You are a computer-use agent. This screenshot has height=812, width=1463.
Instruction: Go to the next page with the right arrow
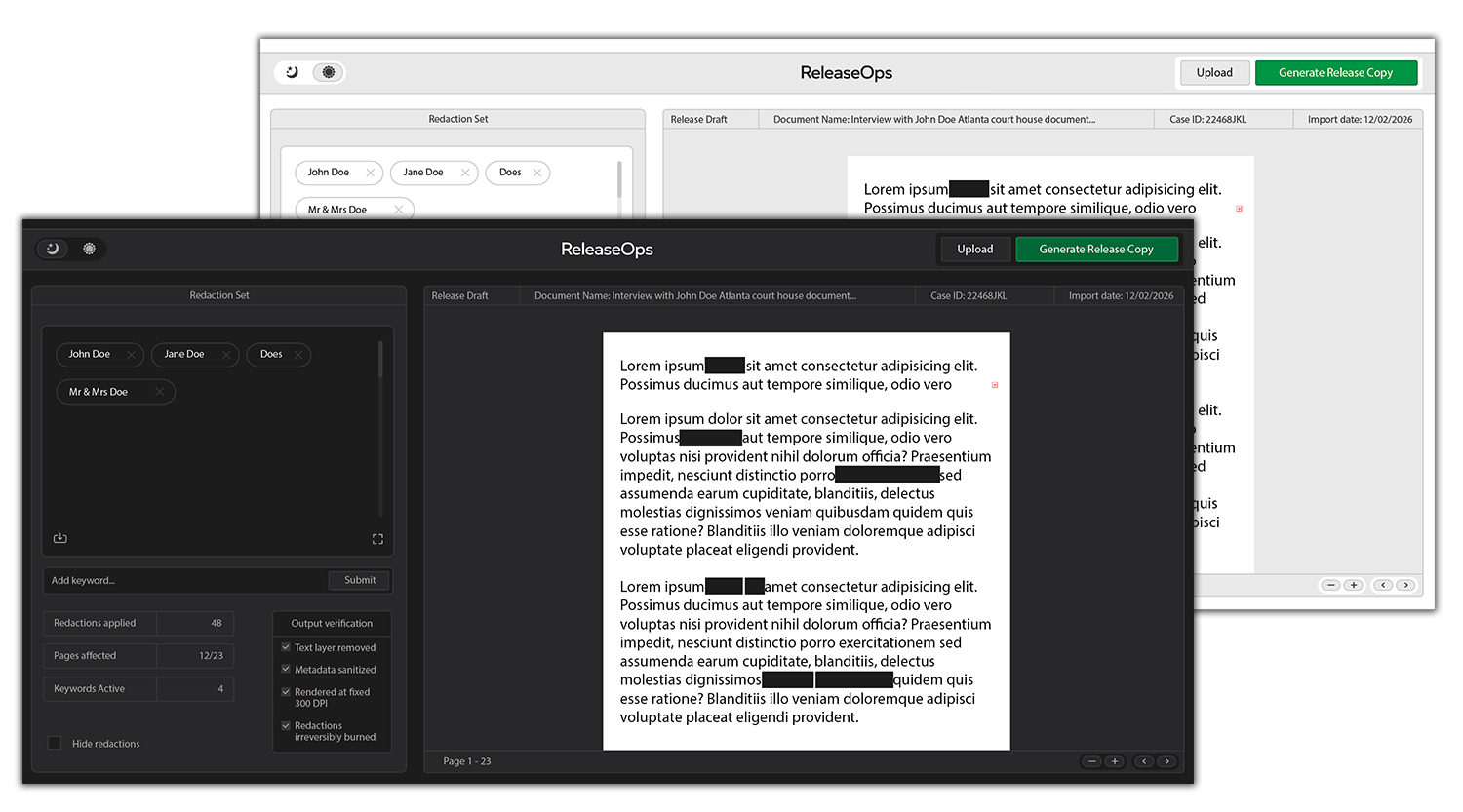(1166, 761)
